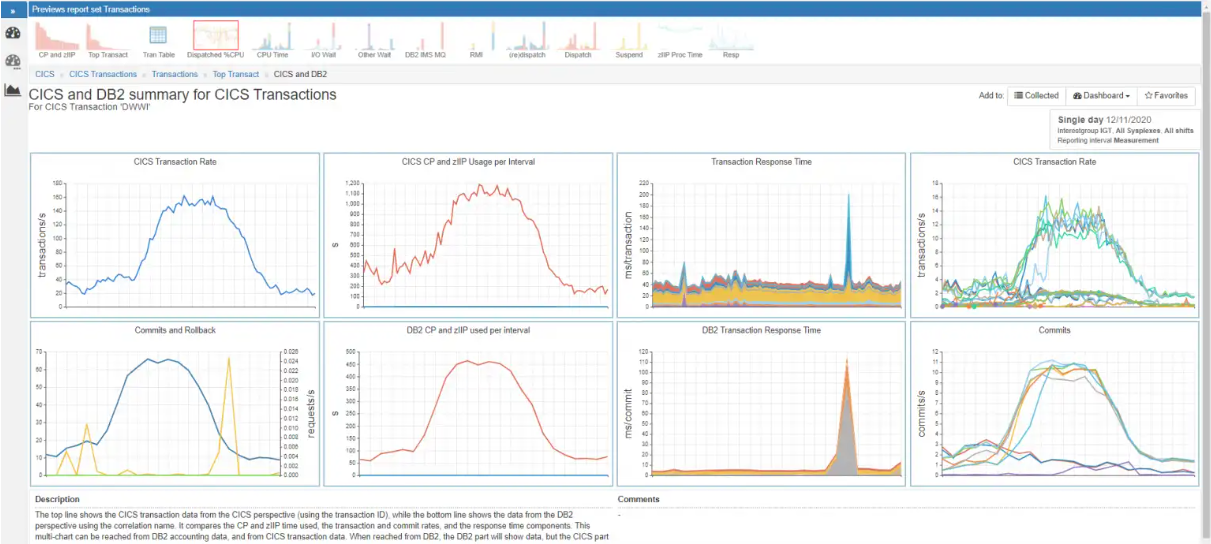The width and height of the screenshot is (1211, 544).
Task: Add report to Favorites with star
Action: click(1166, 96)
